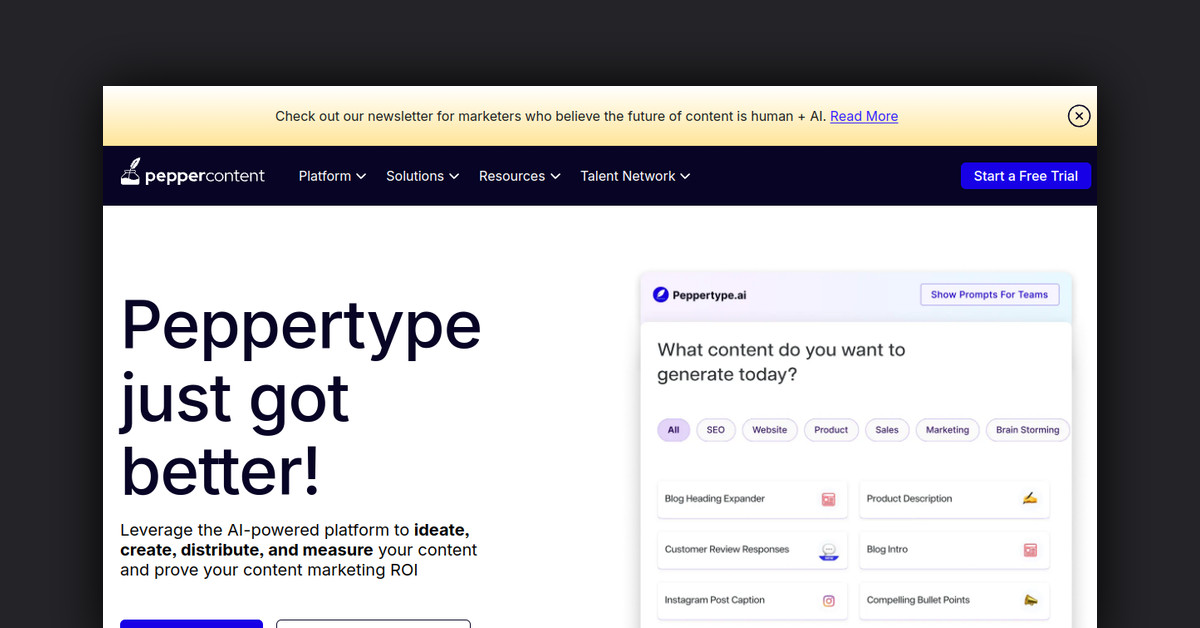The width and height of the screenshot is (1200, 628).
Task: Click the Instagram Post Caption icon
Action: (x=828, y=600)
